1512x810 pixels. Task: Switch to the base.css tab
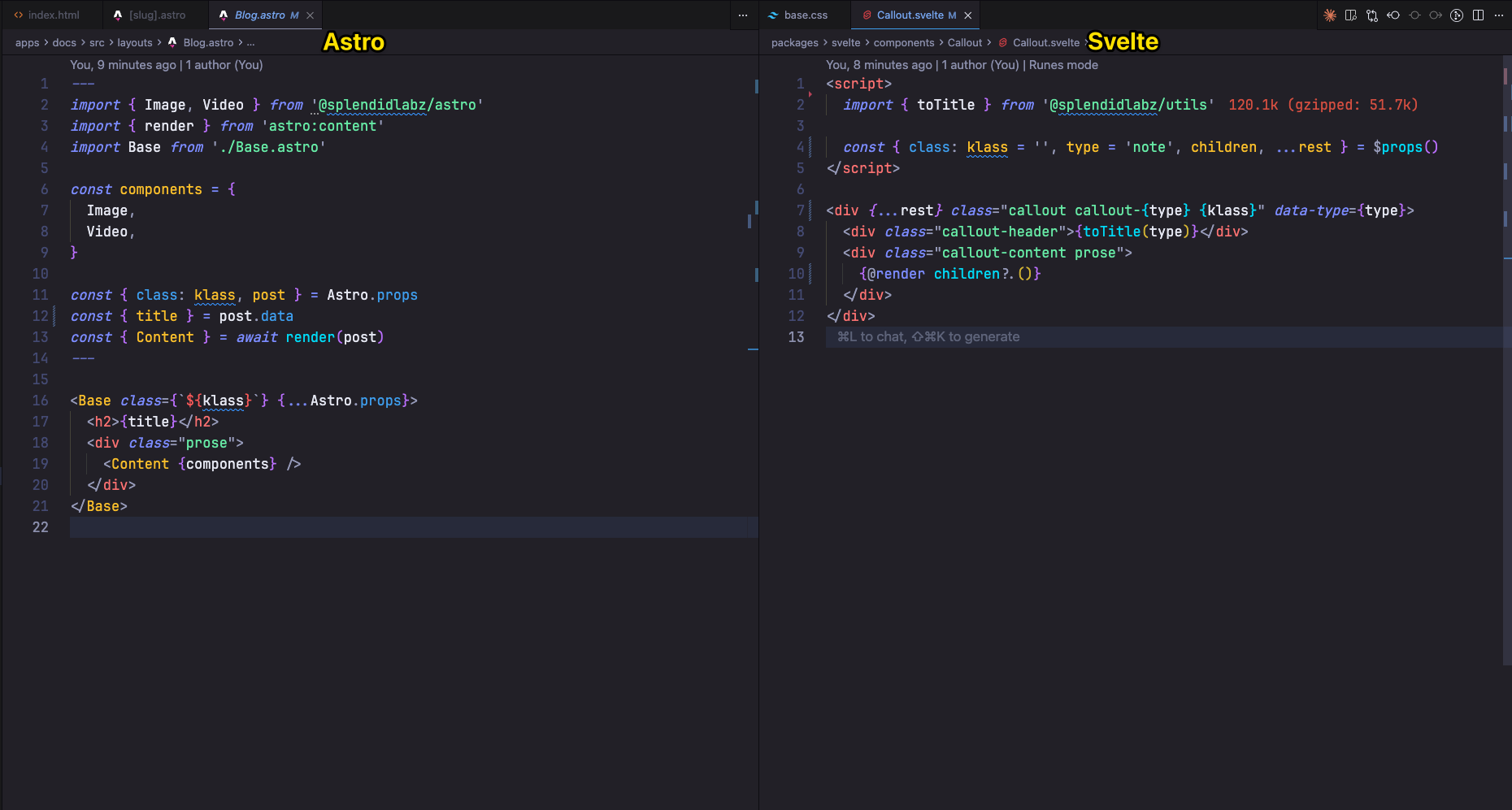[805, 15]
